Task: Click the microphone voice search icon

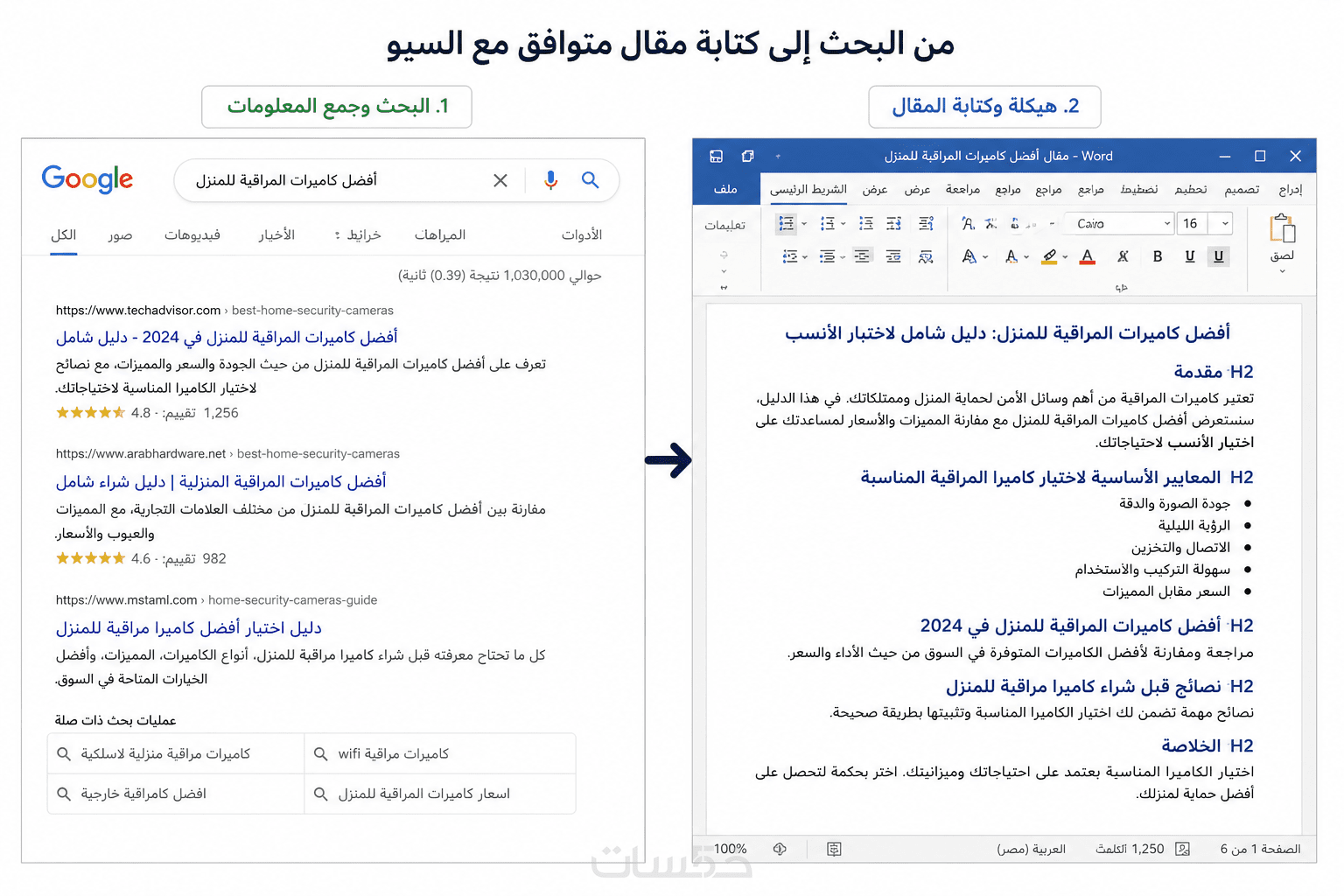Action: (x=550, y=180)
